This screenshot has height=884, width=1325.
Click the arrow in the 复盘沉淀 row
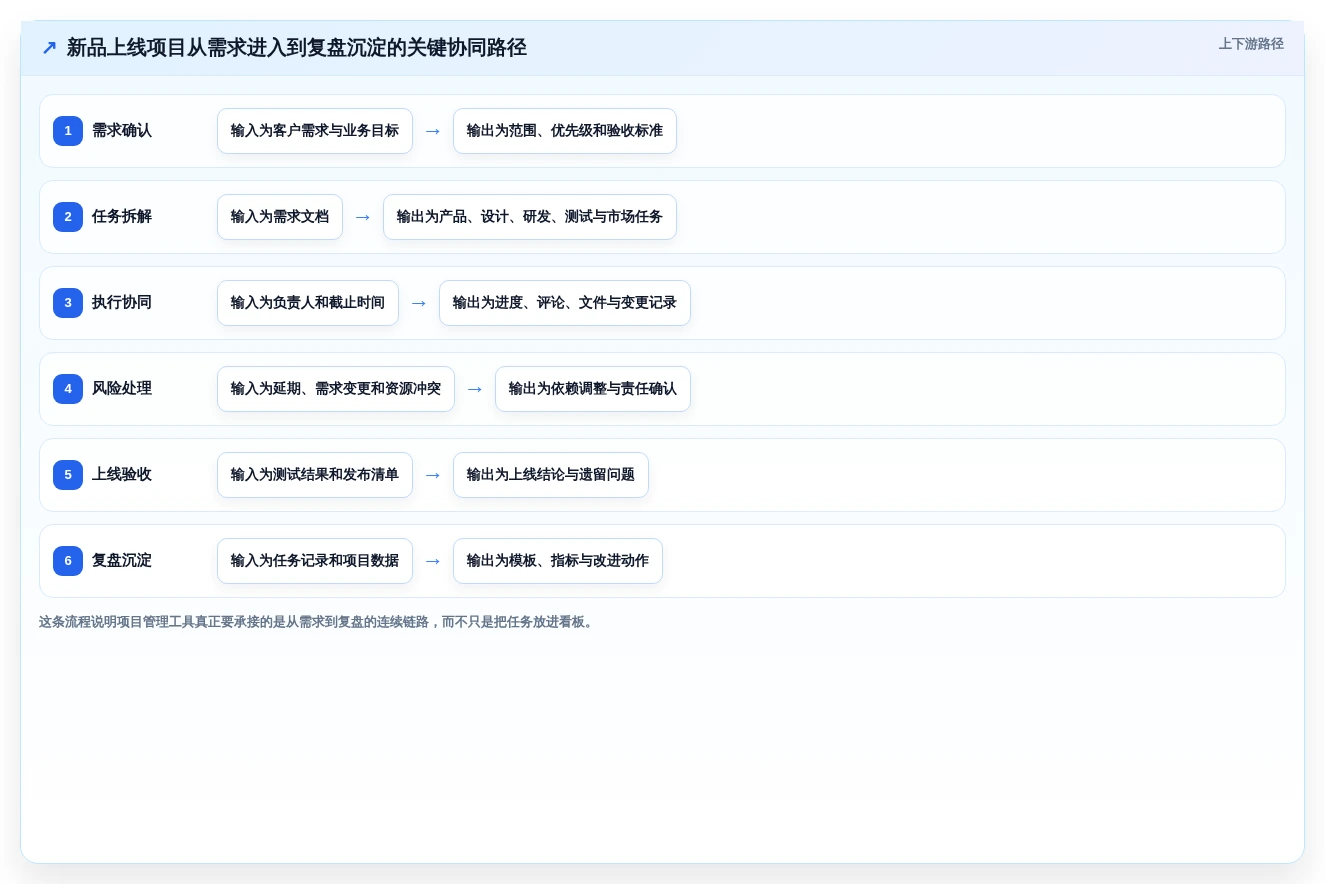(433, 561)
